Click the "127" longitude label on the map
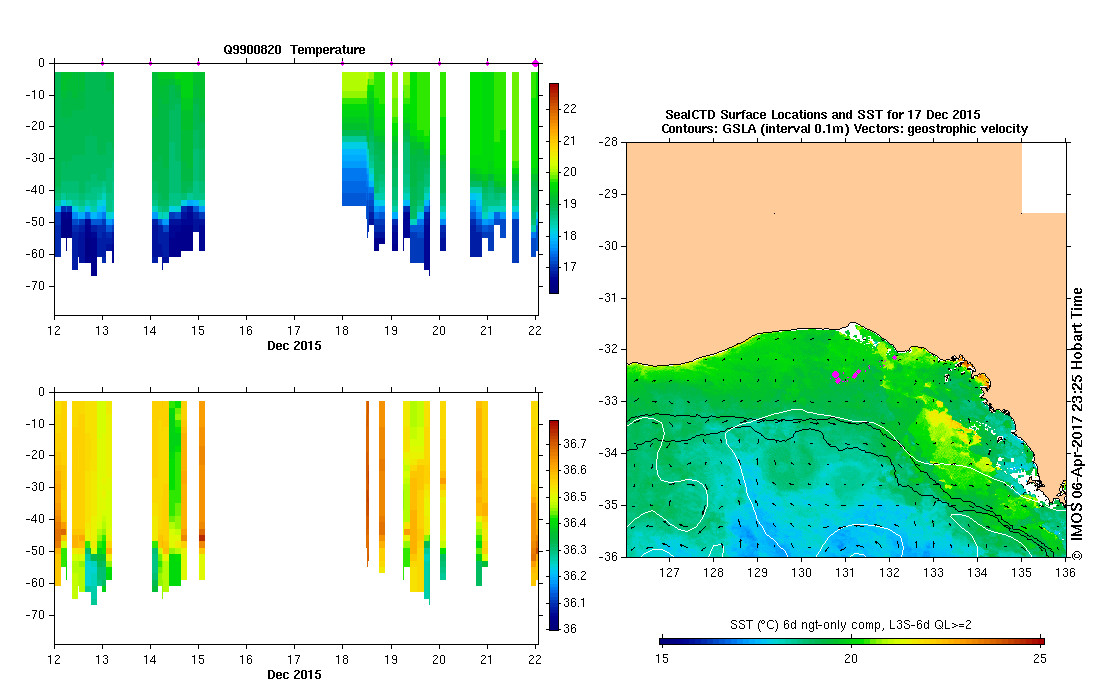 [x=669, y=572]
